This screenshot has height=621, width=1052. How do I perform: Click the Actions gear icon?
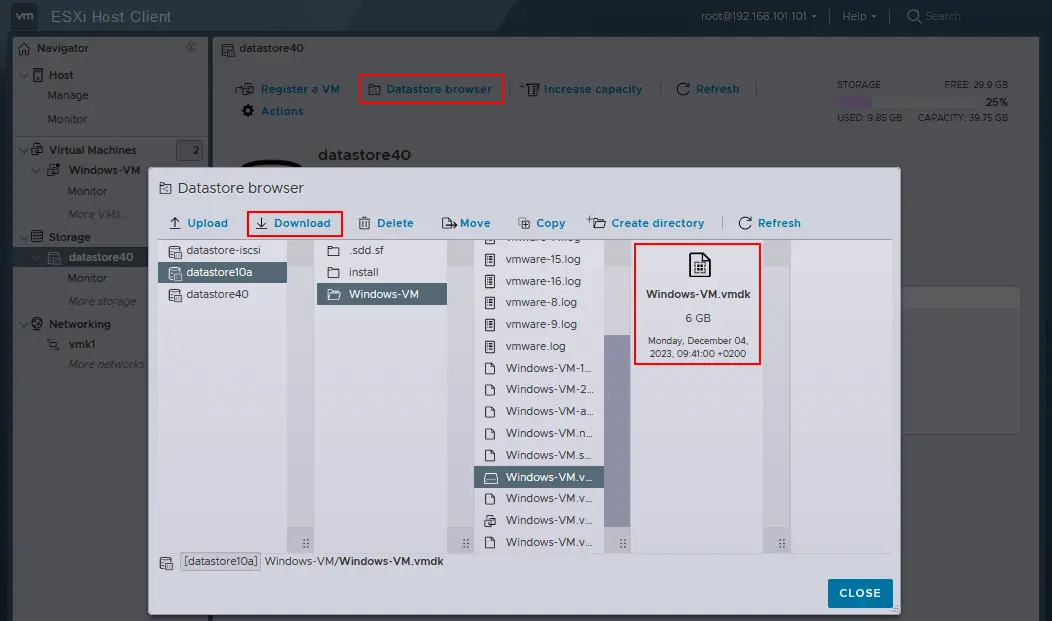click(248, 111)
